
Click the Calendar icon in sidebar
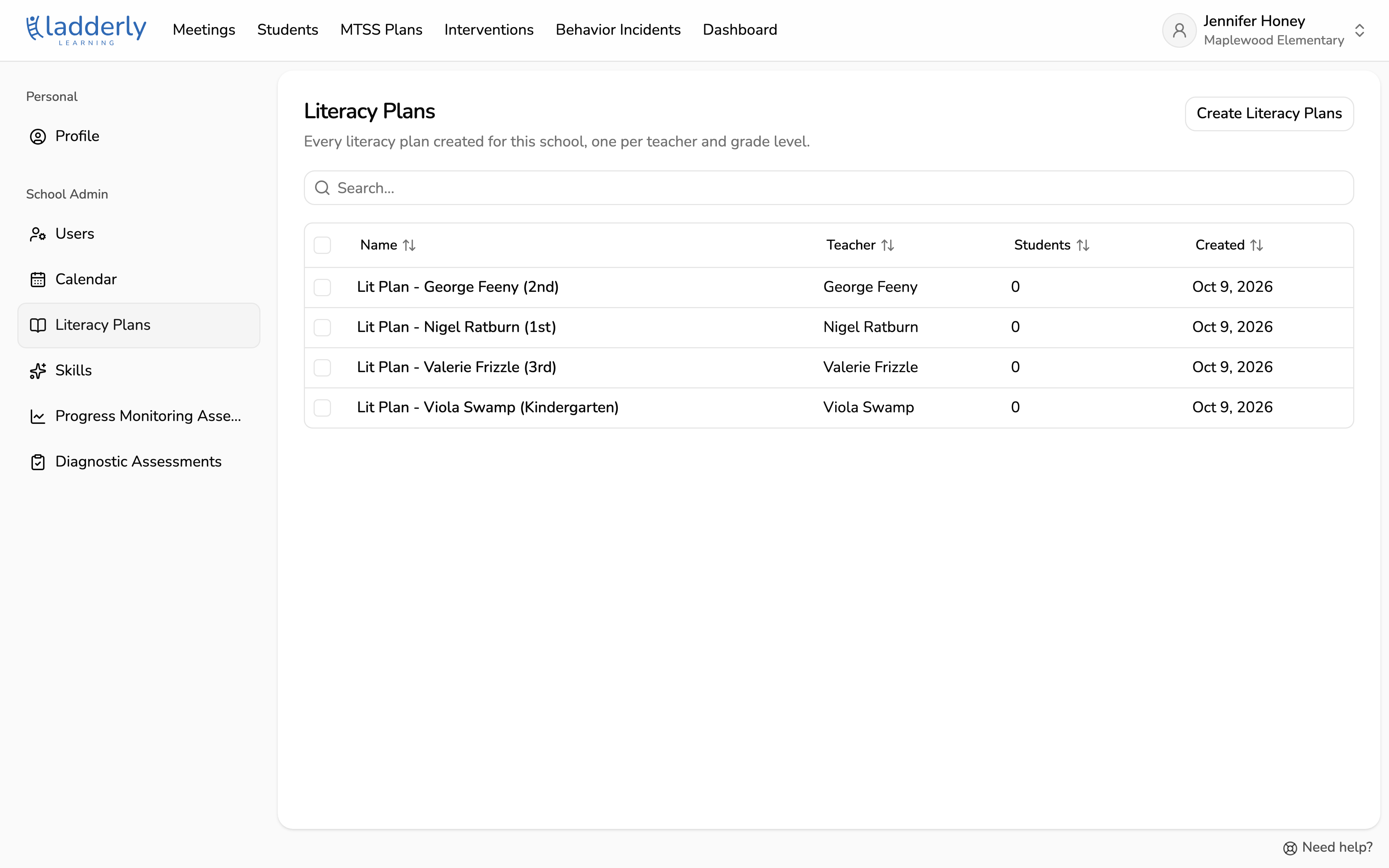coord(38,280)
